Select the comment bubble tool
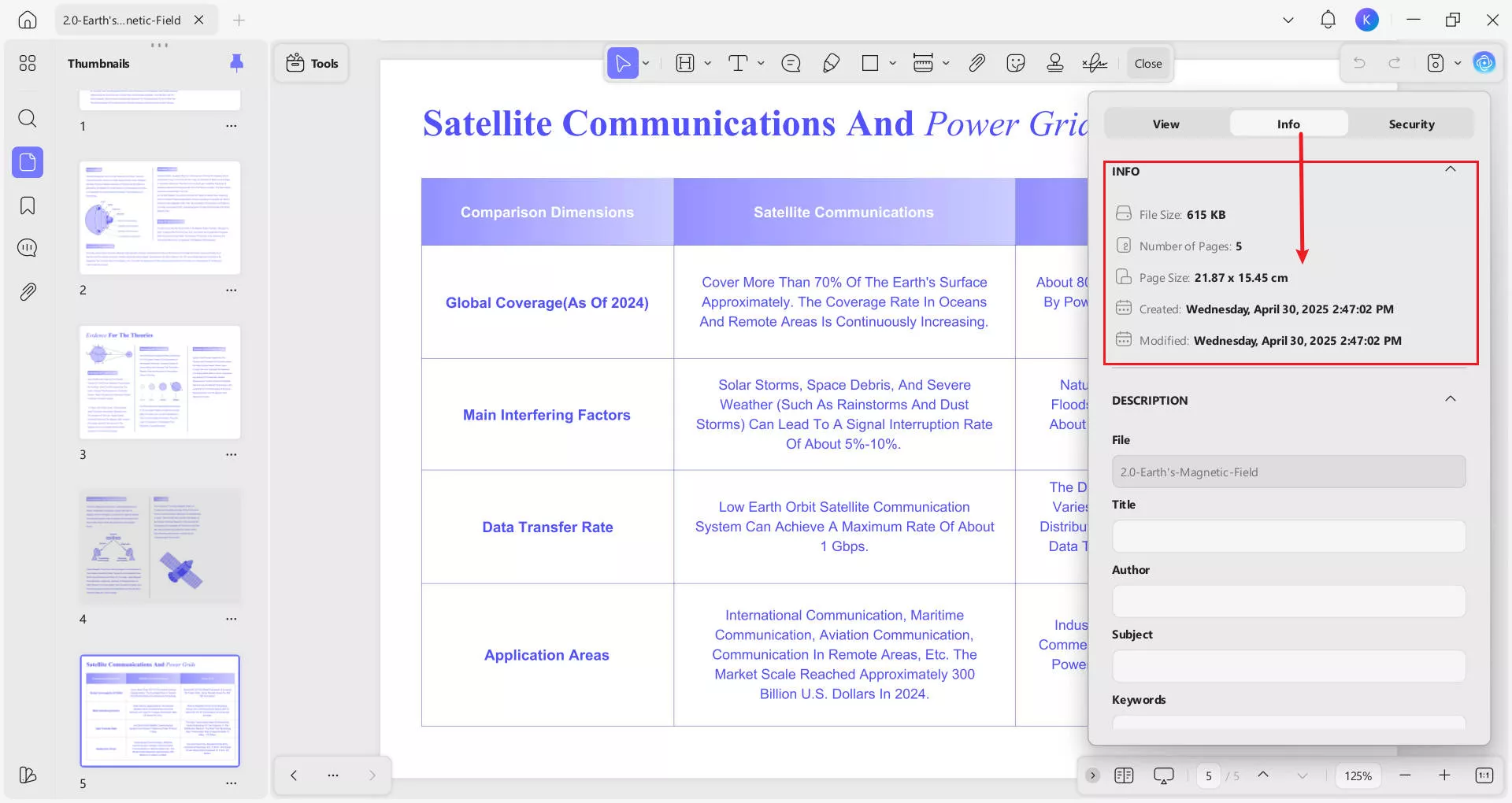Image resolution: width=1512 pixels, height=803 pixels. tap(791, 64)
